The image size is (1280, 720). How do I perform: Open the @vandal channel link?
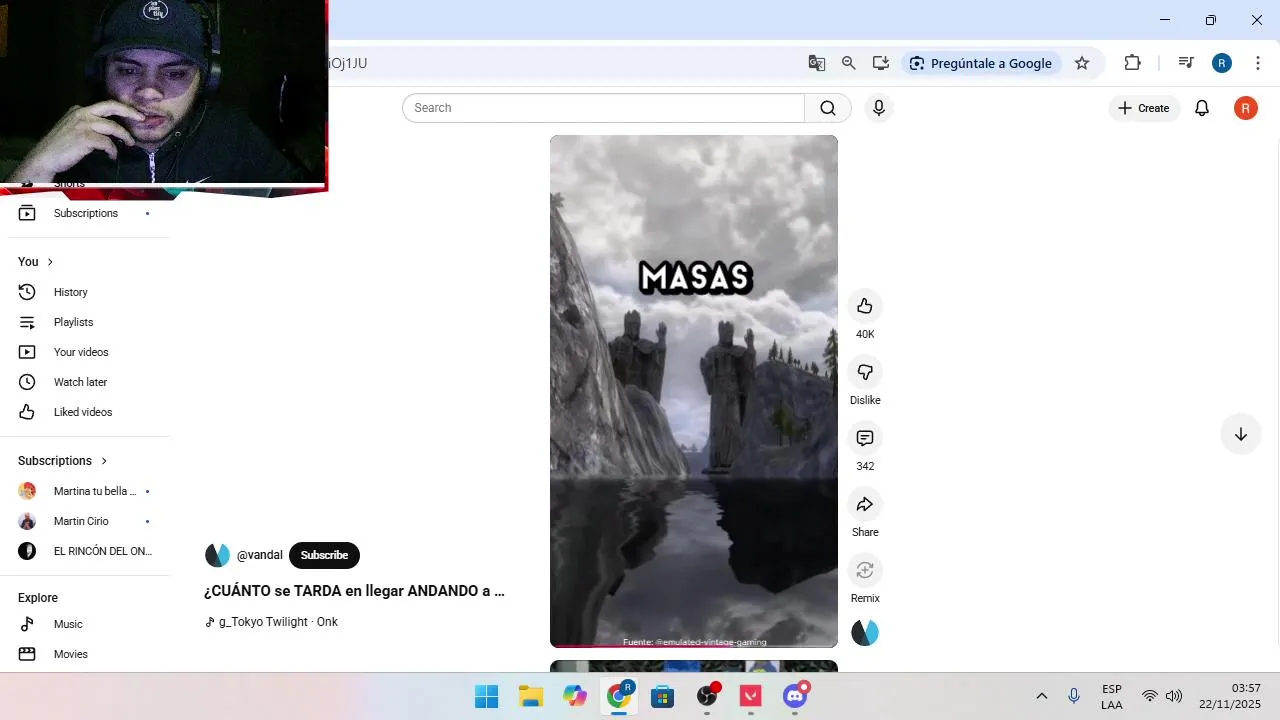click(260, 555)
